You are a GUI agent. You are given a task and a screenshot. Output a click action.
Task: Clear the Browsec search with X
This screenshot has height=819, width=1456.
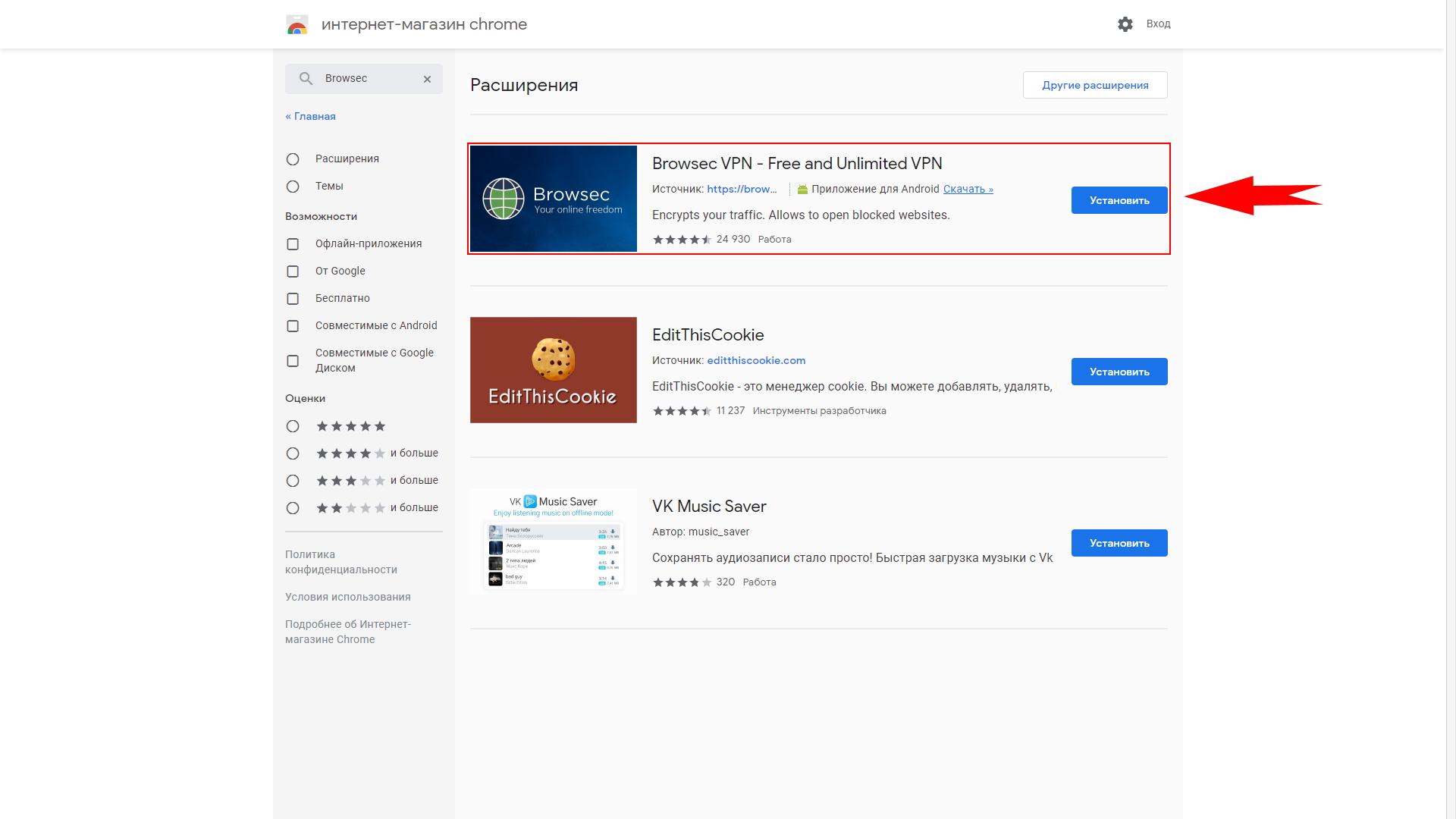tap(427, 79)
